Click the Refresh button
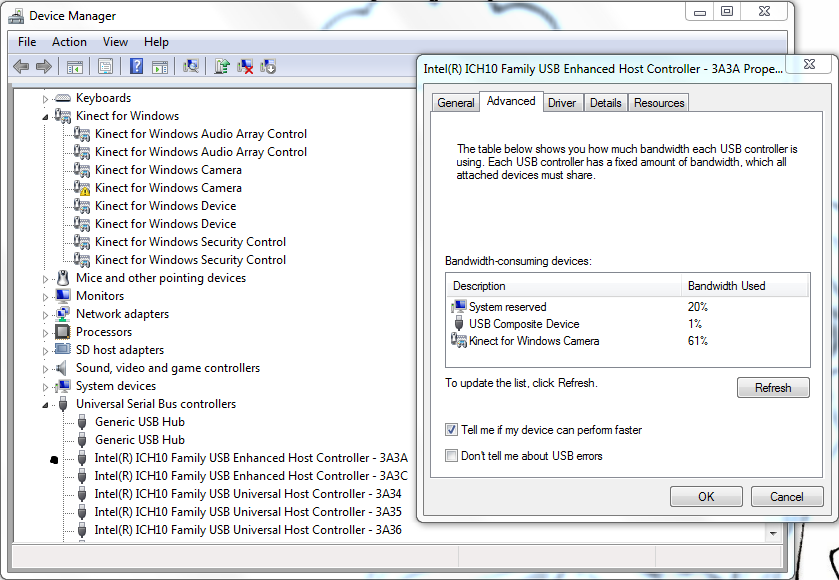Screen dimensions: 839x580 (773, 387)
